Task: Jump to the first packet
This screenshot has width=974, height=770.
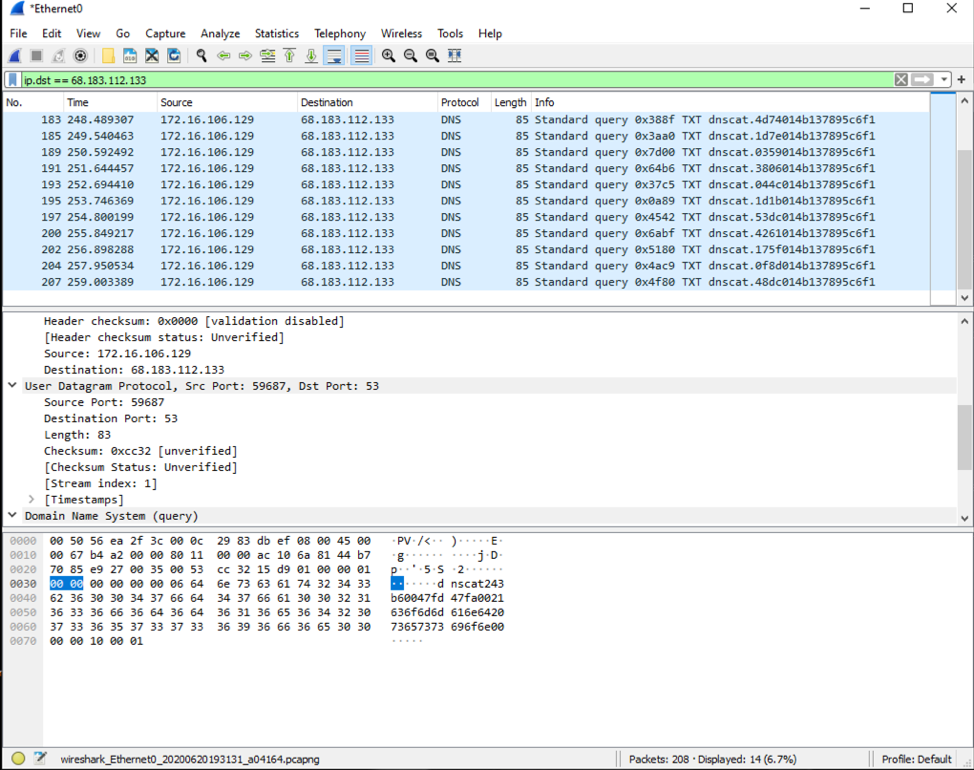Action: point(289,56)
